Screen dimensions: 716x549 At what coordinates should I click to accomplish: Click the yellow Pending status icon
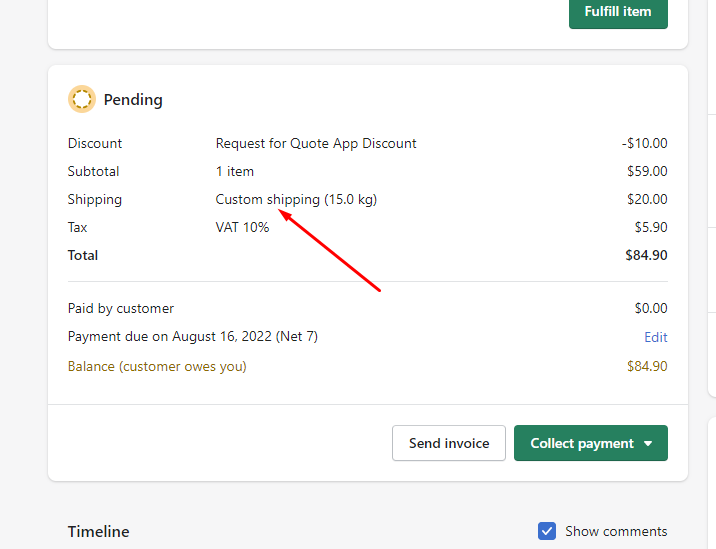[x=81, y=99]
